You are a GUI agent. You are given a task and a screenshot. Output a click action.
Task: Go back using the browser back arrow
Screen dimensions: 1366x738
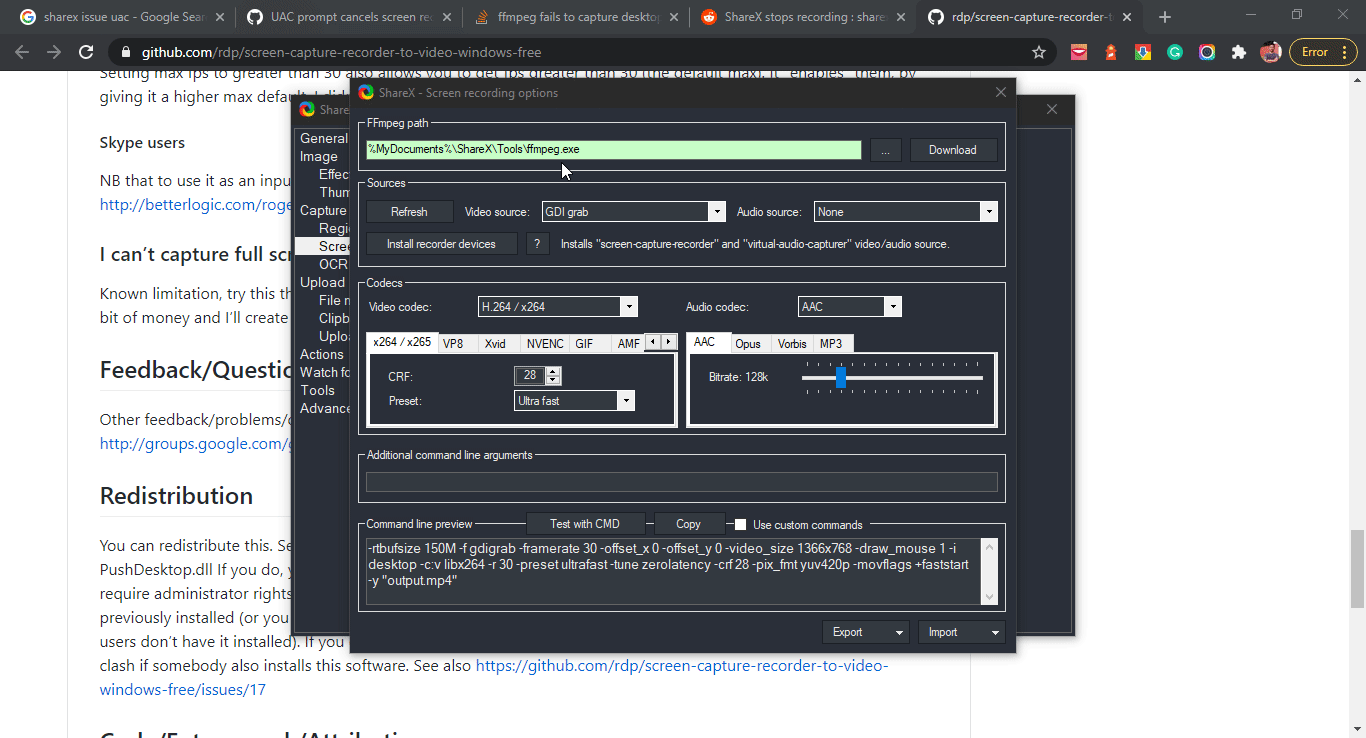pos(21,51)
